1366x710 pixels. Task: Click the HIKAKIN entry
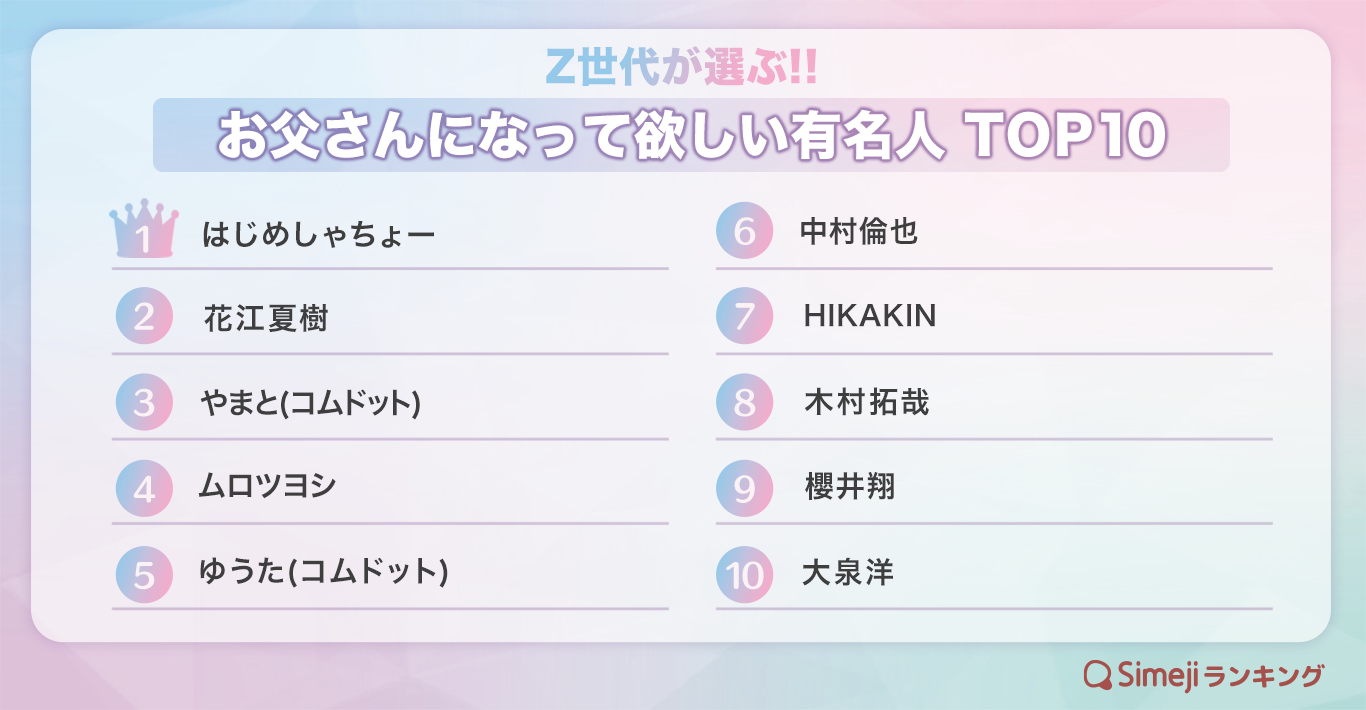(x=870, y=316)
